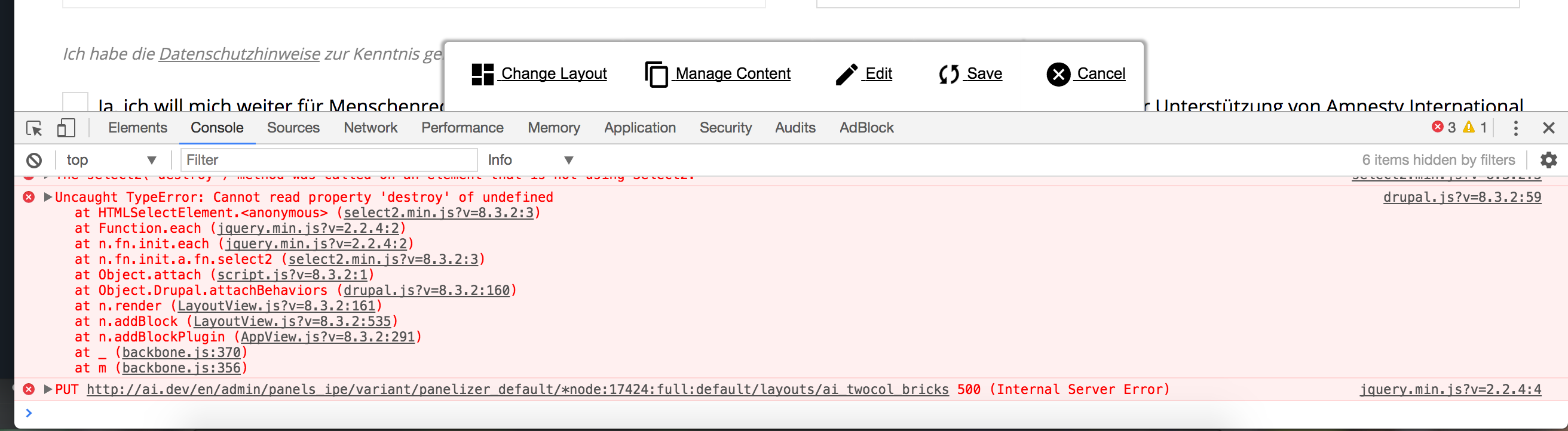Check the Amnesty newsletter consent checkbox
This screenshot has width=1568, height=431.
[x=75, y=102]
